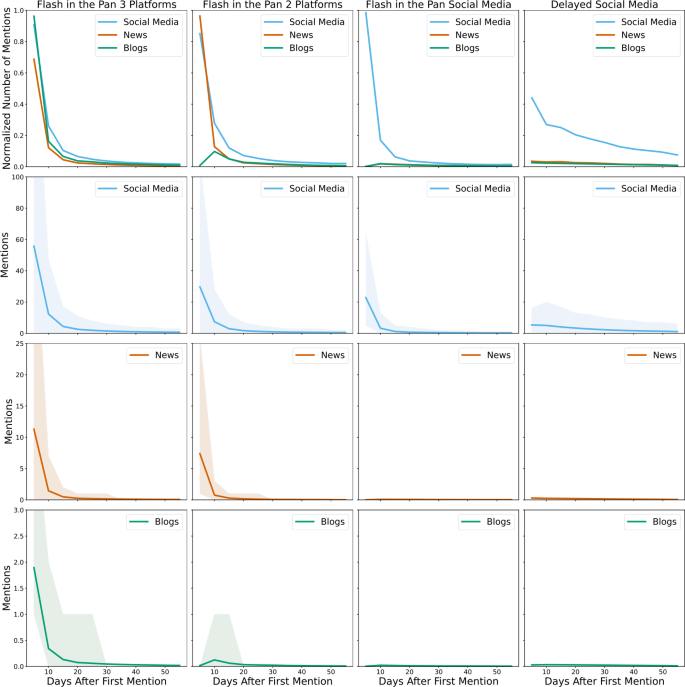Screen dimensions: 685x687
Task: Click the '0.8' tick on normalized axis
Action: (19, 42)
